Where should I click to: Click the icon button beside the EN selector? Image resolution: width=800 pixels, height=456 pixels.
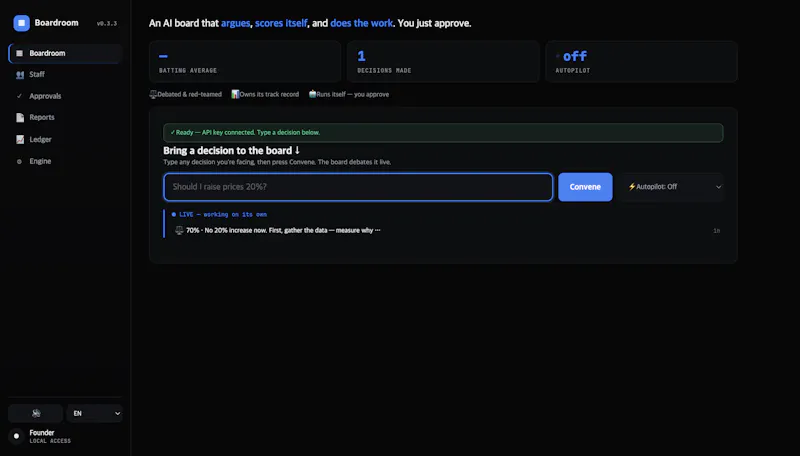tap(36, 413)
